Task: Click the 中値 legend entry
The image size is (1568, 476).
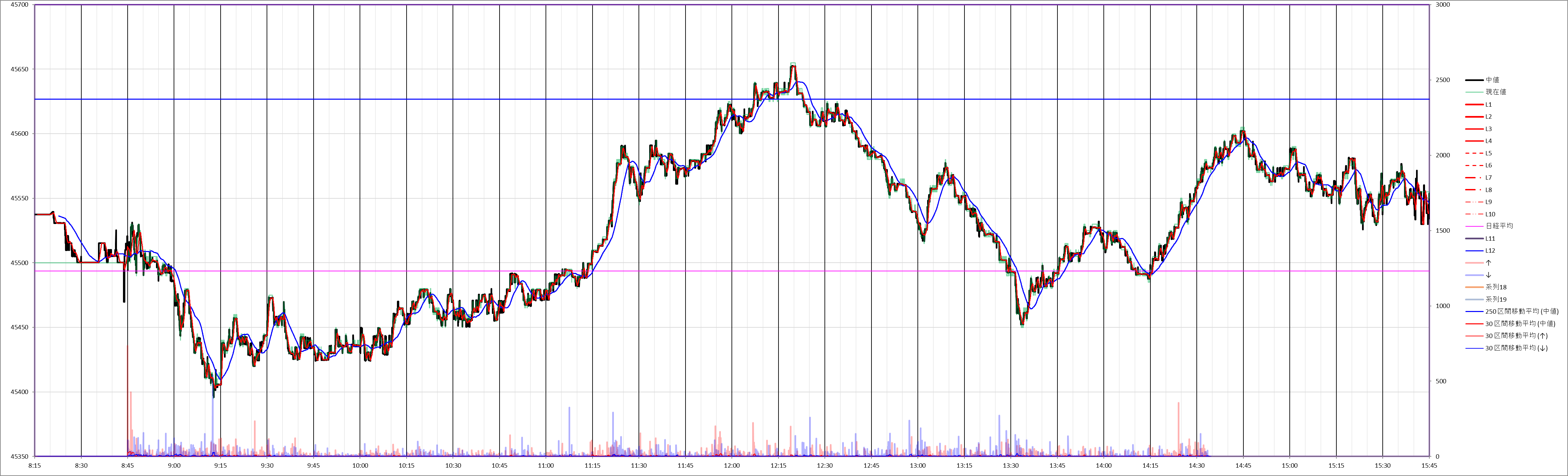Action: (1492, 80)
